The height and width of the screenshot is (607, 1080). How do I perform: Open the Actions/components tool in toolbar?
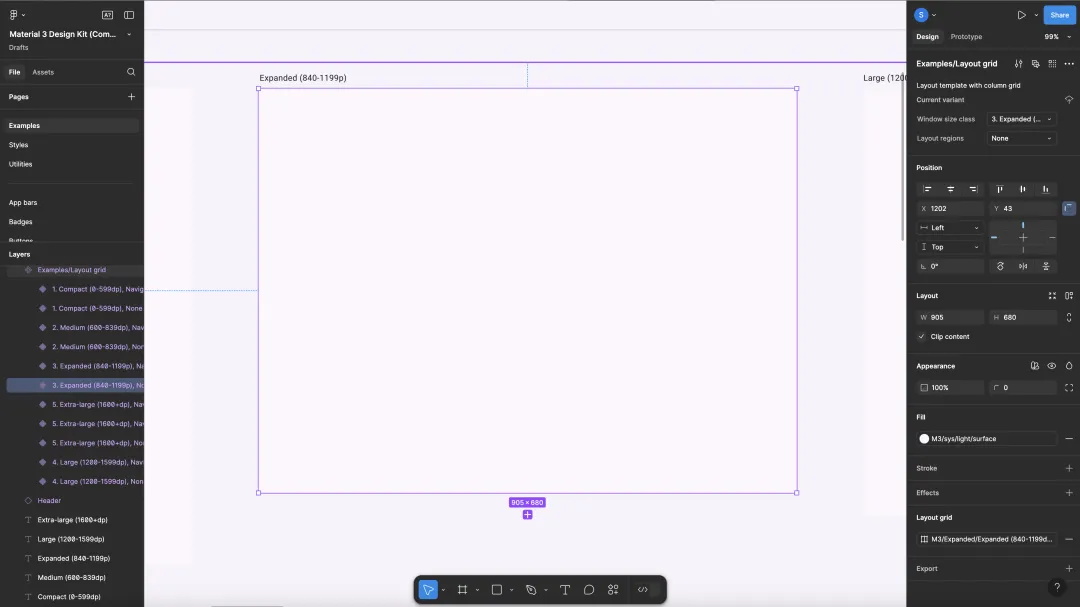point(614,590)
